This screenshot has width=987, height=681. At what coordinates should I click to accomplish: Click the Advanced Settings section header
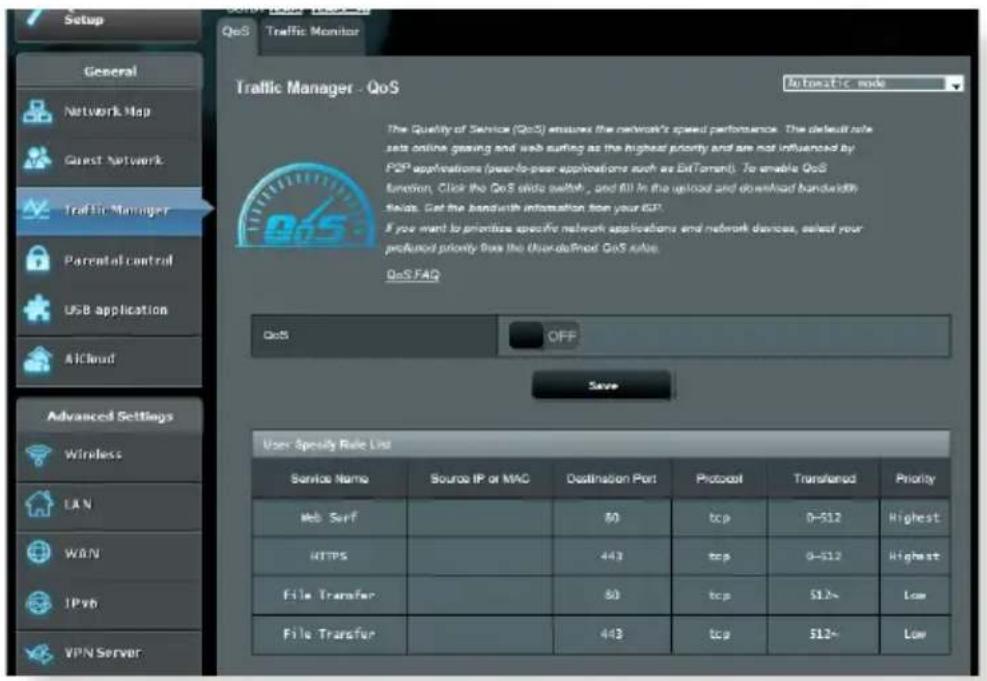pos(110,416)
